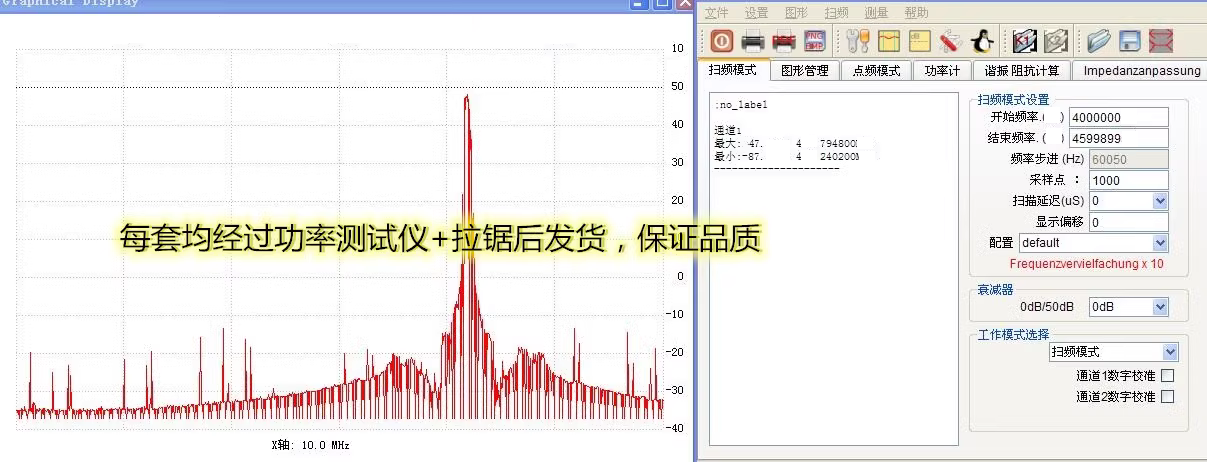Switch to the 图形管理 tab
1207x462 pixels.
pyautogui.click(x=805, y=71)
